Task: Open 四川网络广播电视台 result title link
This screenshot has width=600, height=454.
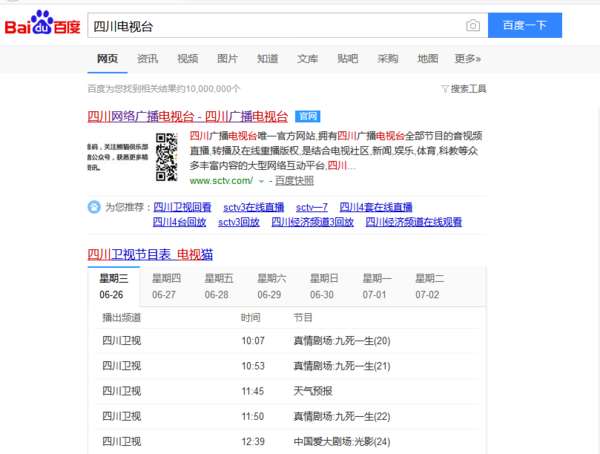Action: [188, 116]
